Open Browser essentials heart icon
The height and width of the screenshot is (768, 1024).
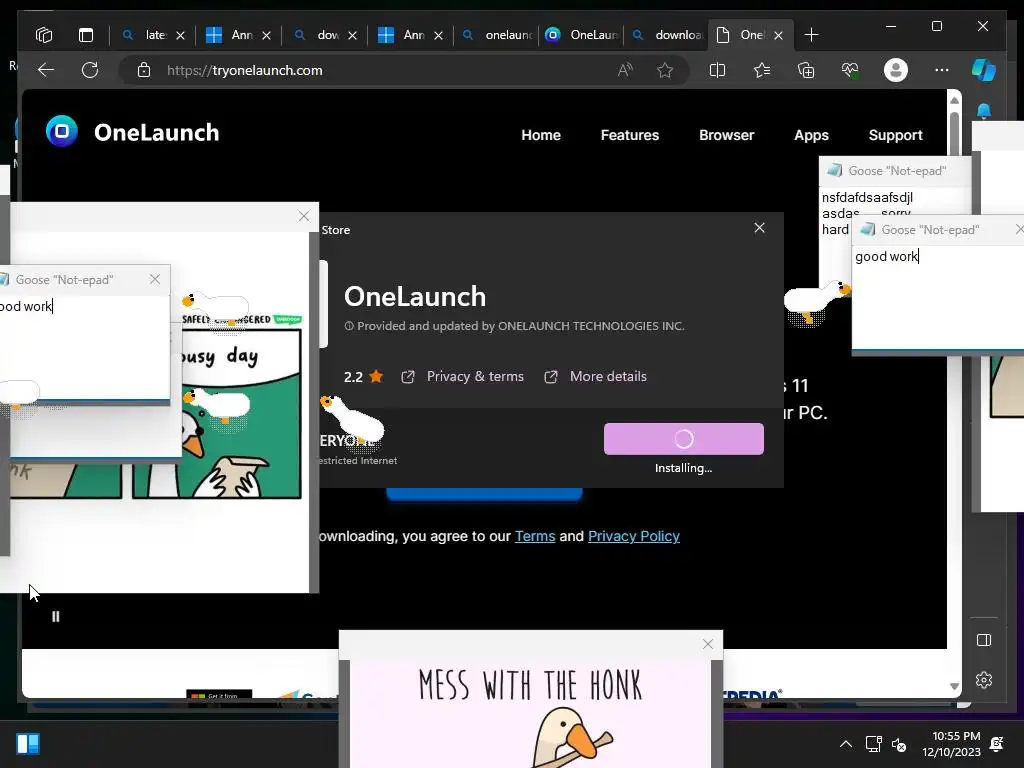tap(850, 70)
